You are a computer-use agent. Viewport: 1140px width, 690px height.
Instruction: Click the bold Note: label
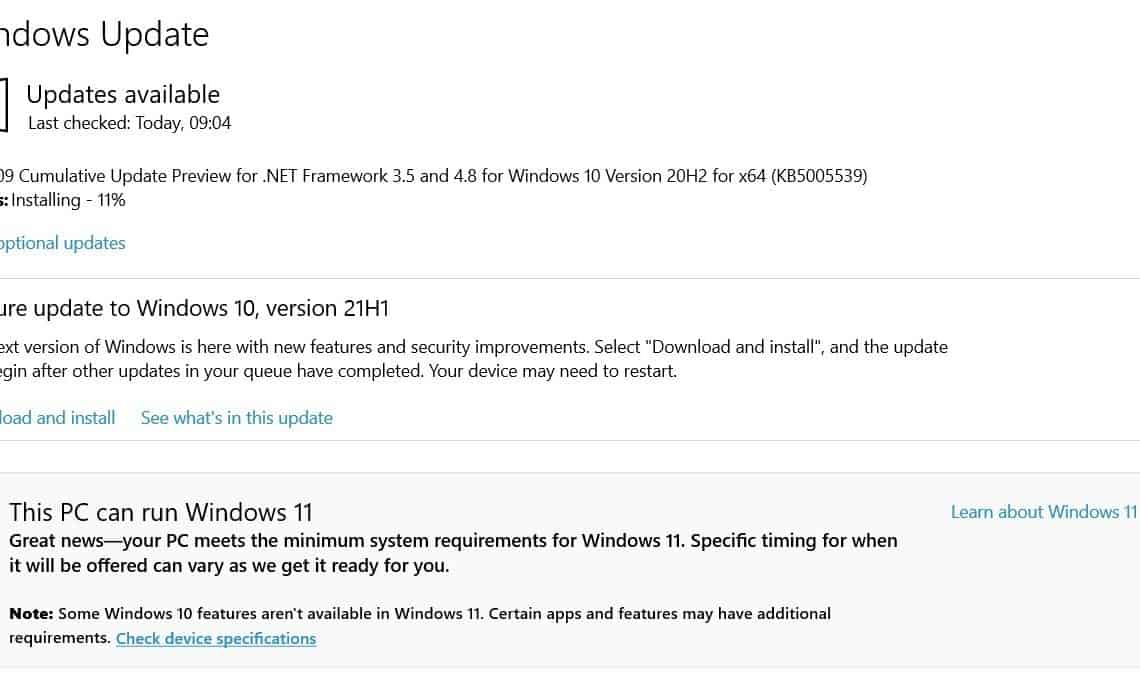pos(31,614)
